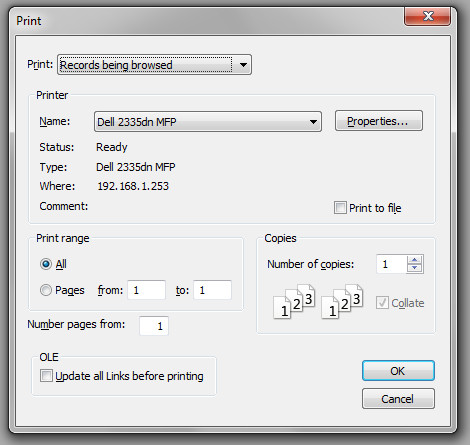Click the second collated page stack icon

point(342,302)
